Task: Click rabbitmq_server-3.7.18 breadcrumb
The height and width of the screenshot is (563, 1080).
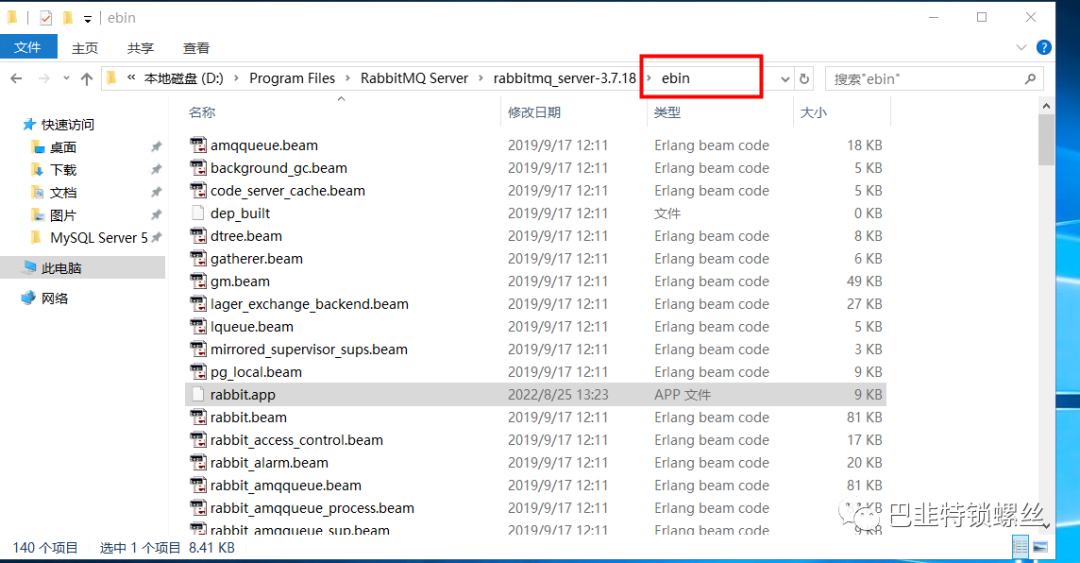Action: pos(565,79)
